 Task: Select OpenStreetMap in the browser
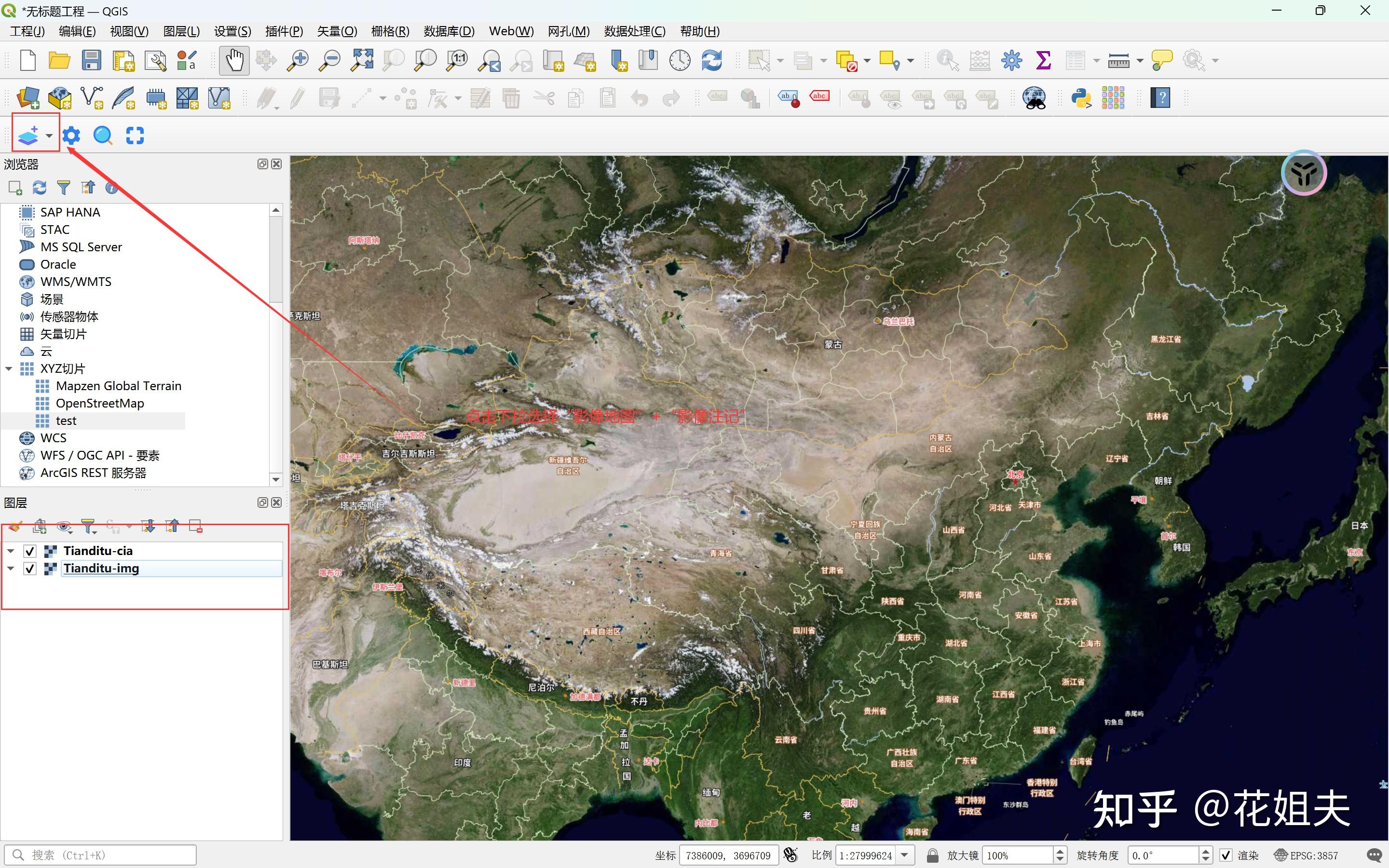point(100,404)
